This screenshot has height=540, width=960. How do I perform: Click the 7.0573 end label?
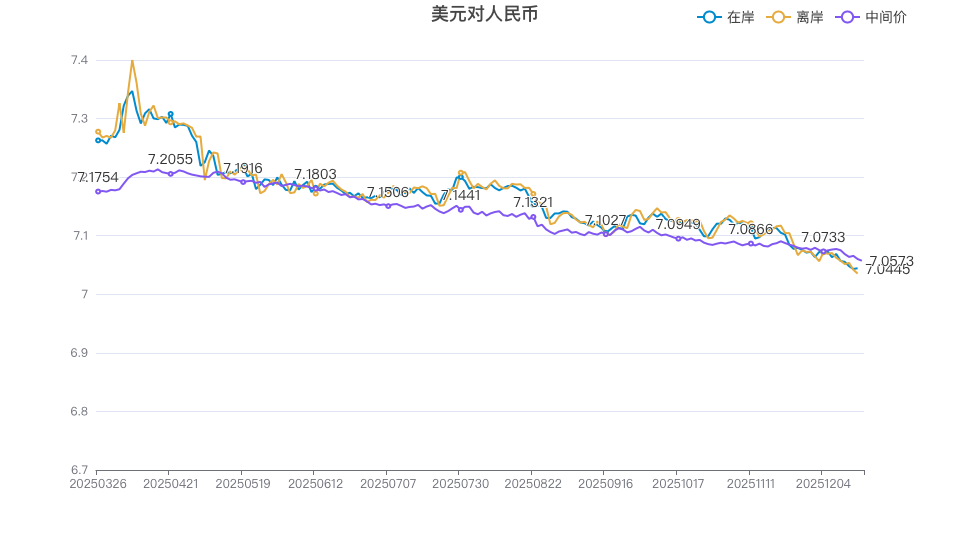tap(891, 261)
